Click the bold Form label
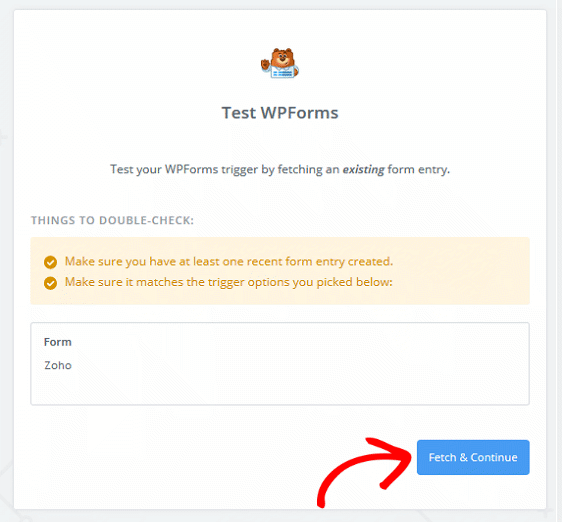562x522 pixels. [x=58, y=342]
